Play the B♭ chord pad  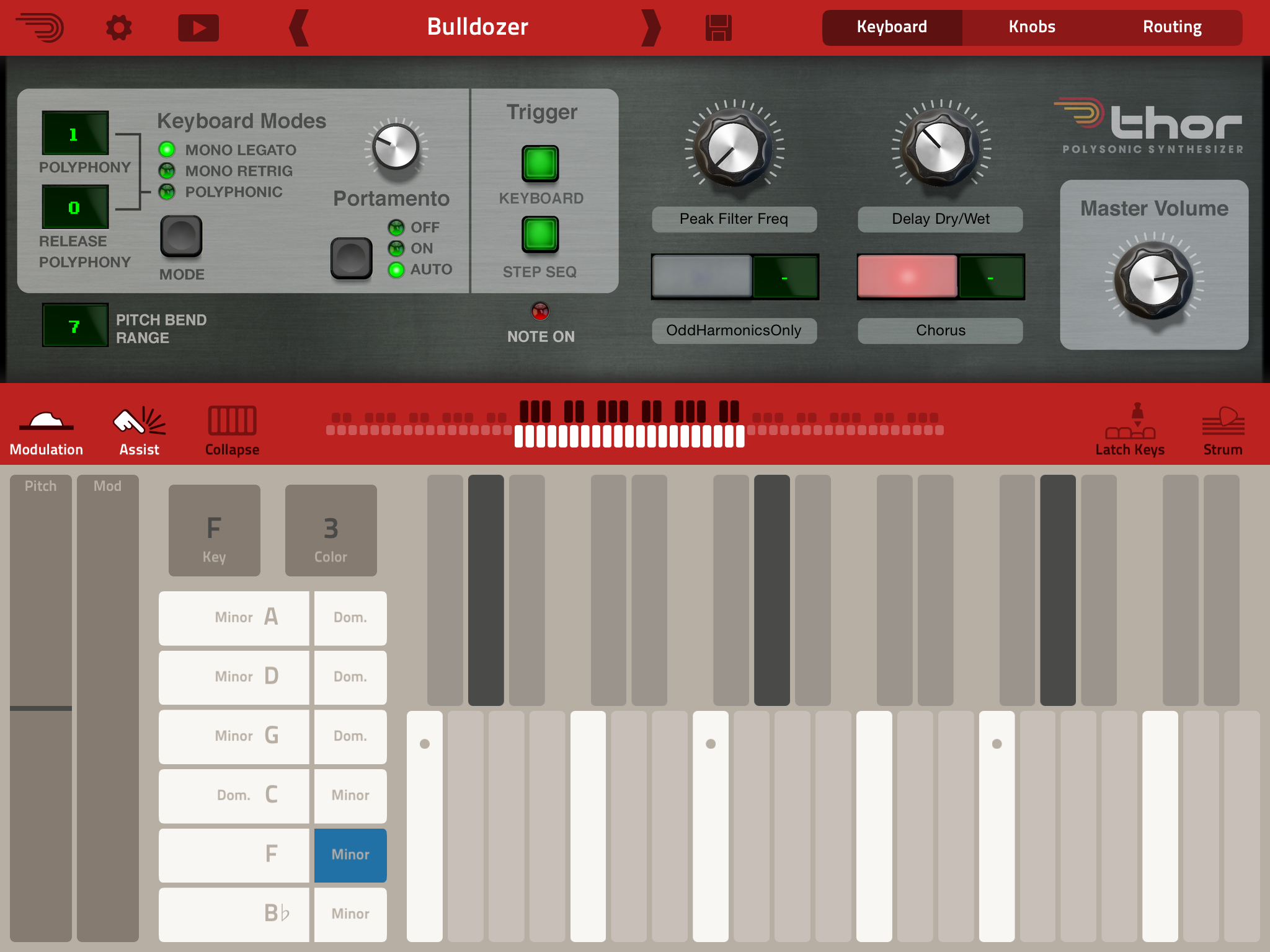(x=234, y=915)
